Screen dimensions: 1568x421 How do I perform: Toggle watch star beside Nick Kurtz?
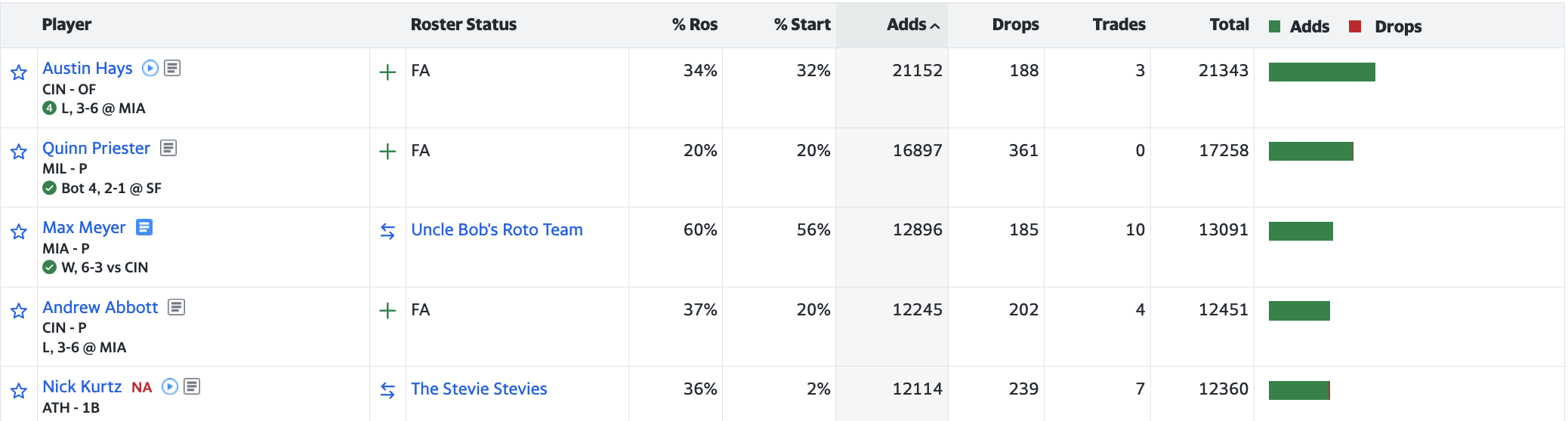coord(19,391)
